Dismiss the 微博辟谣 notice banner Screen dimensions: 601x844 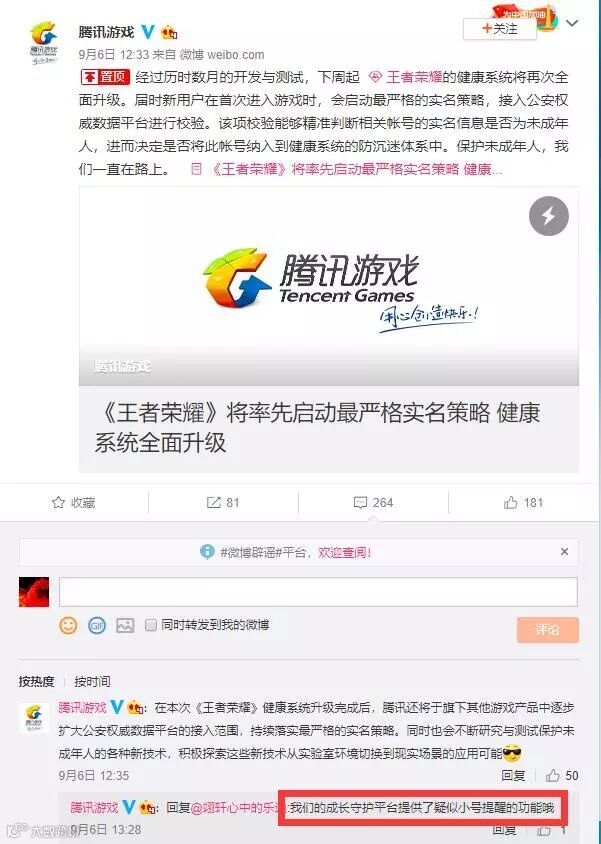click(x=564, y=551)
